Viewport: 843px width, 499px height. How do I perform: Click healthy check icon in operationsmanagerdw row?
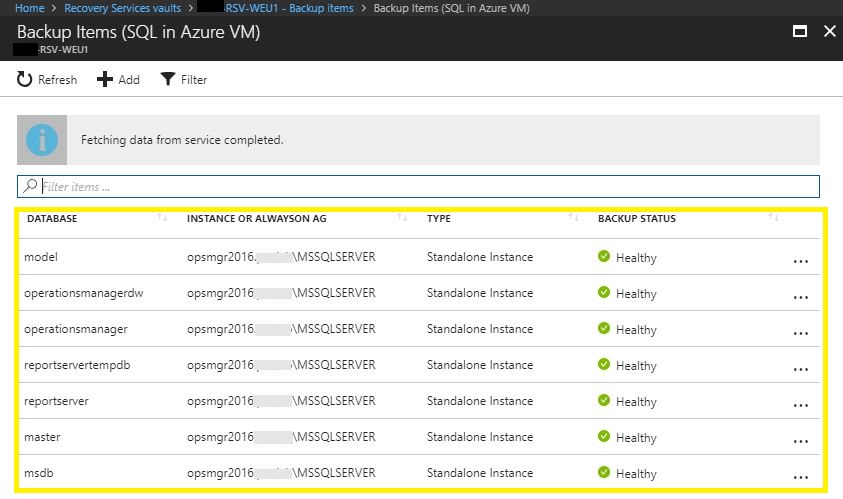(x=604, y=292)
